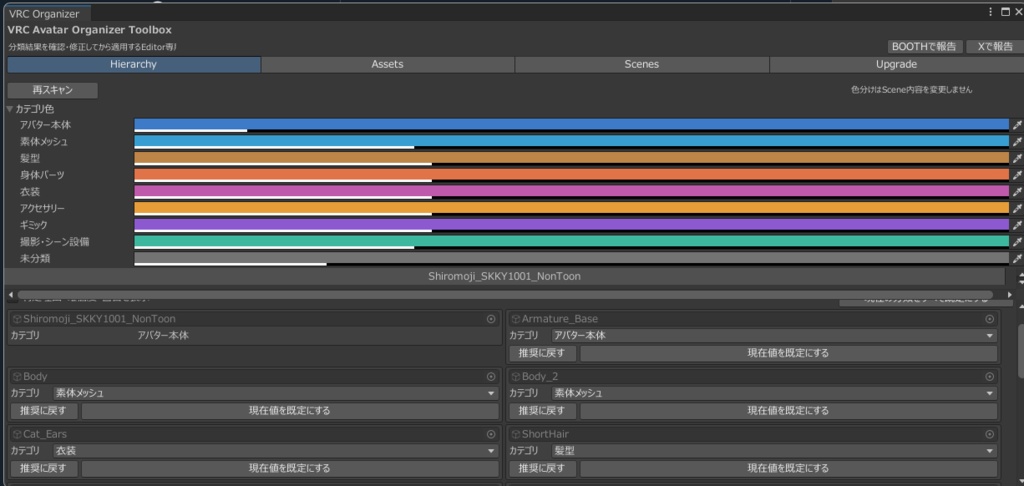The height and width of the screenshot is (486, 1024).
Task: Click the Shiromoji_SKKY1001_NonToon object field
Action: point(255,319)
